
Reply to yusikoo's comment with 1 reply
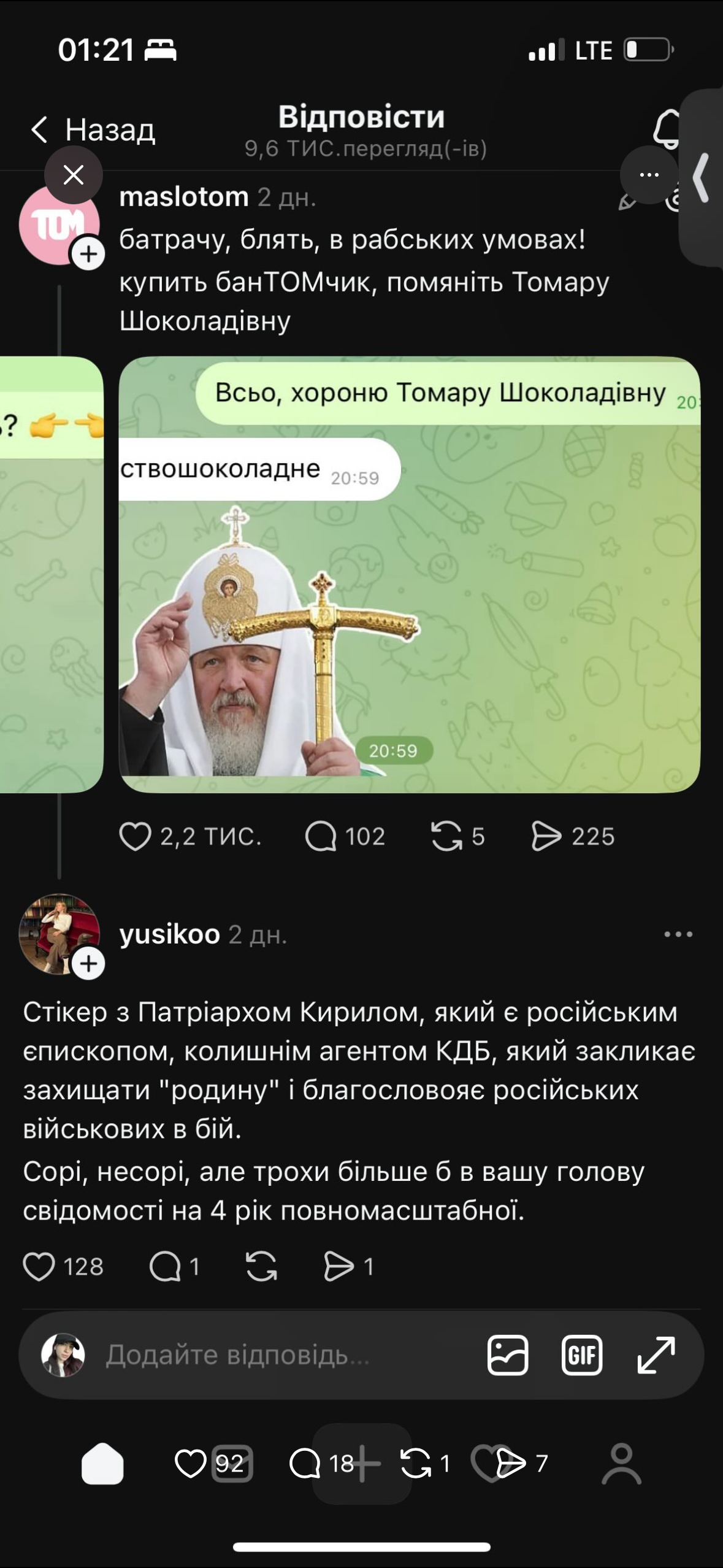(165, 1267)
